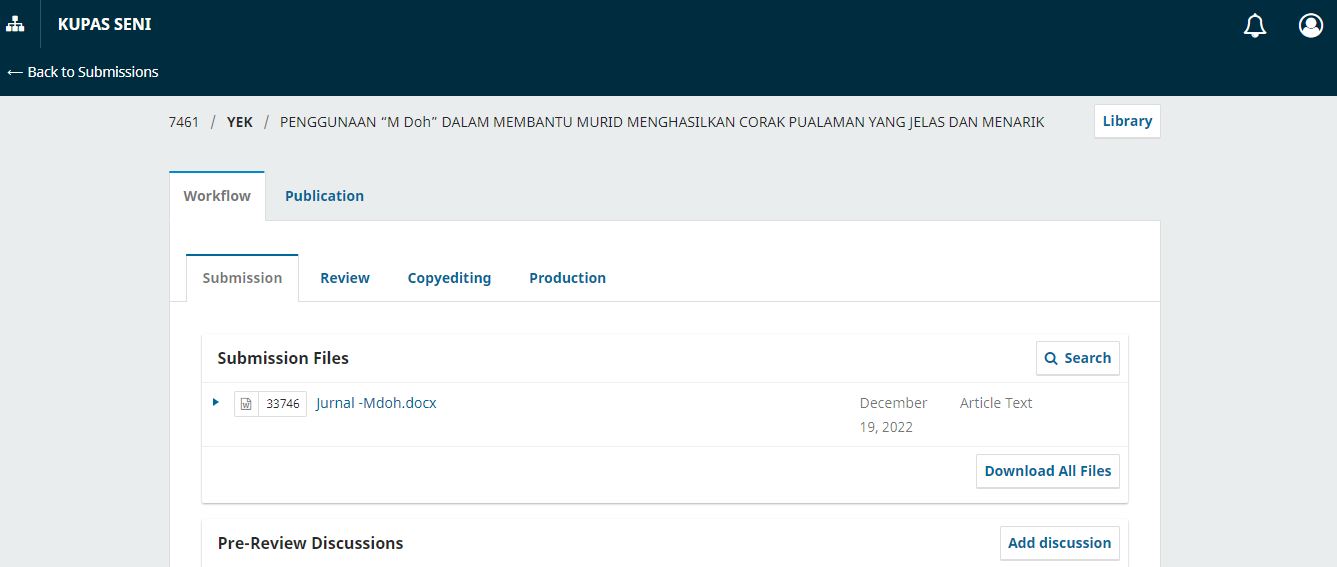The height and width of the screenshot is (567, 1337).
Task: Click the PENGGUNAAN "M Doh" submission title
Action: click(661, 122)
